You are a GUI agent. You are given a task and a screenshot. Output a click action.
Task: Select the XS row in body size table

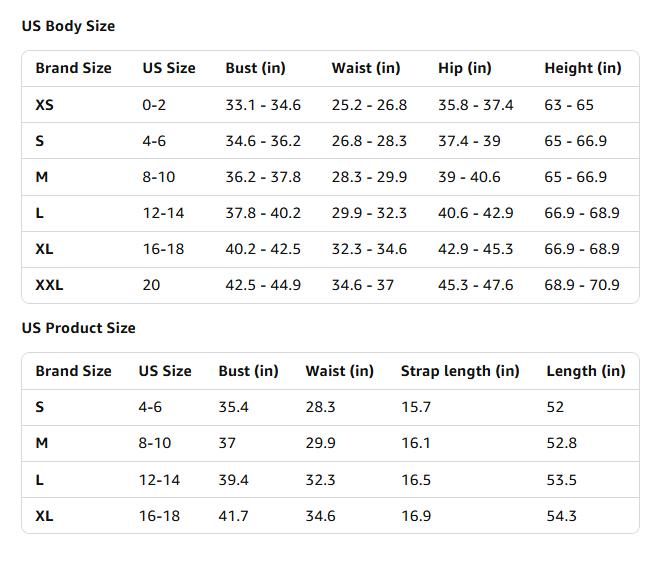tap(330, 105)
